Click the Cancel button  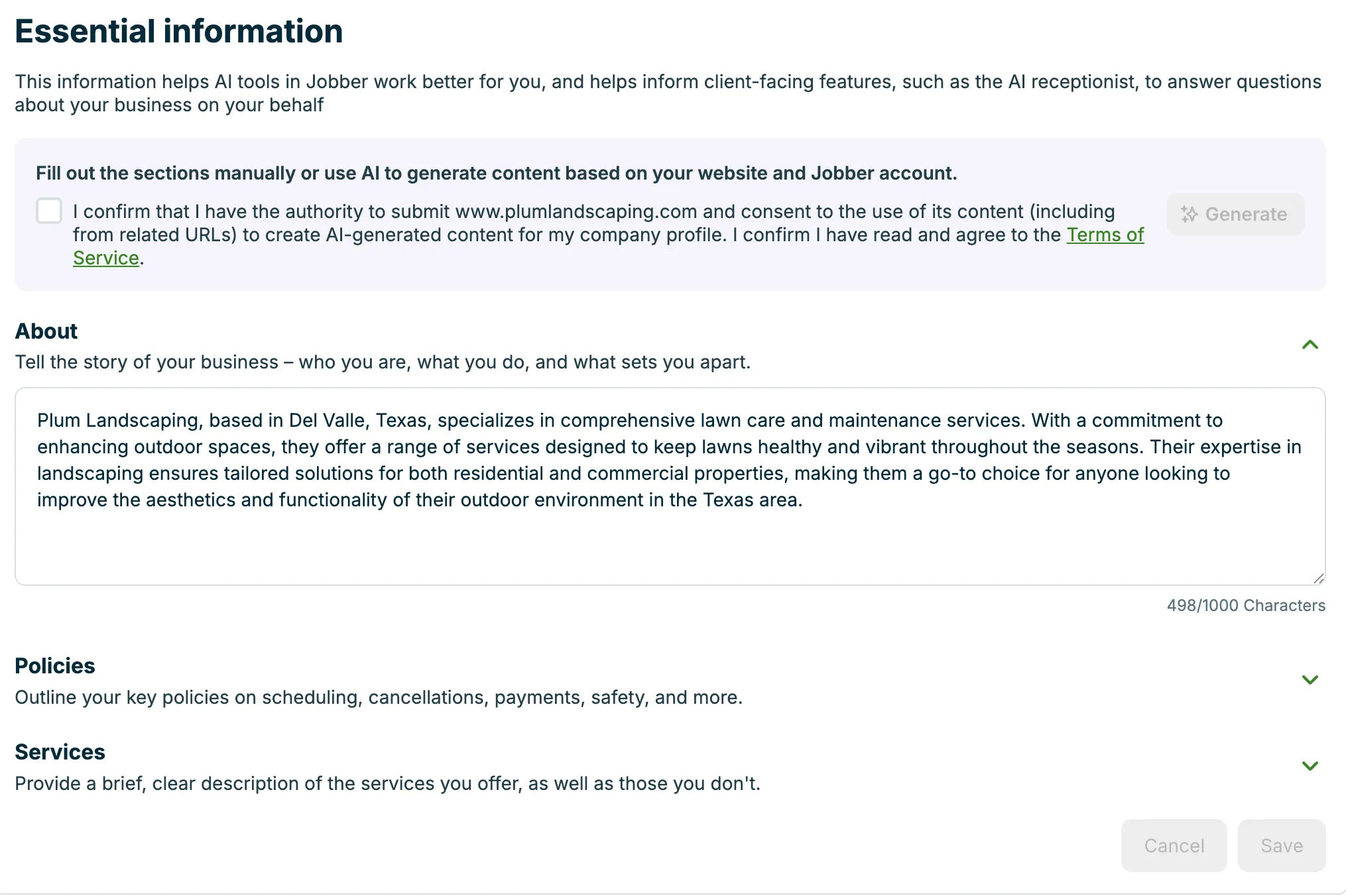pyautogui.click(x=1174, y=846)
